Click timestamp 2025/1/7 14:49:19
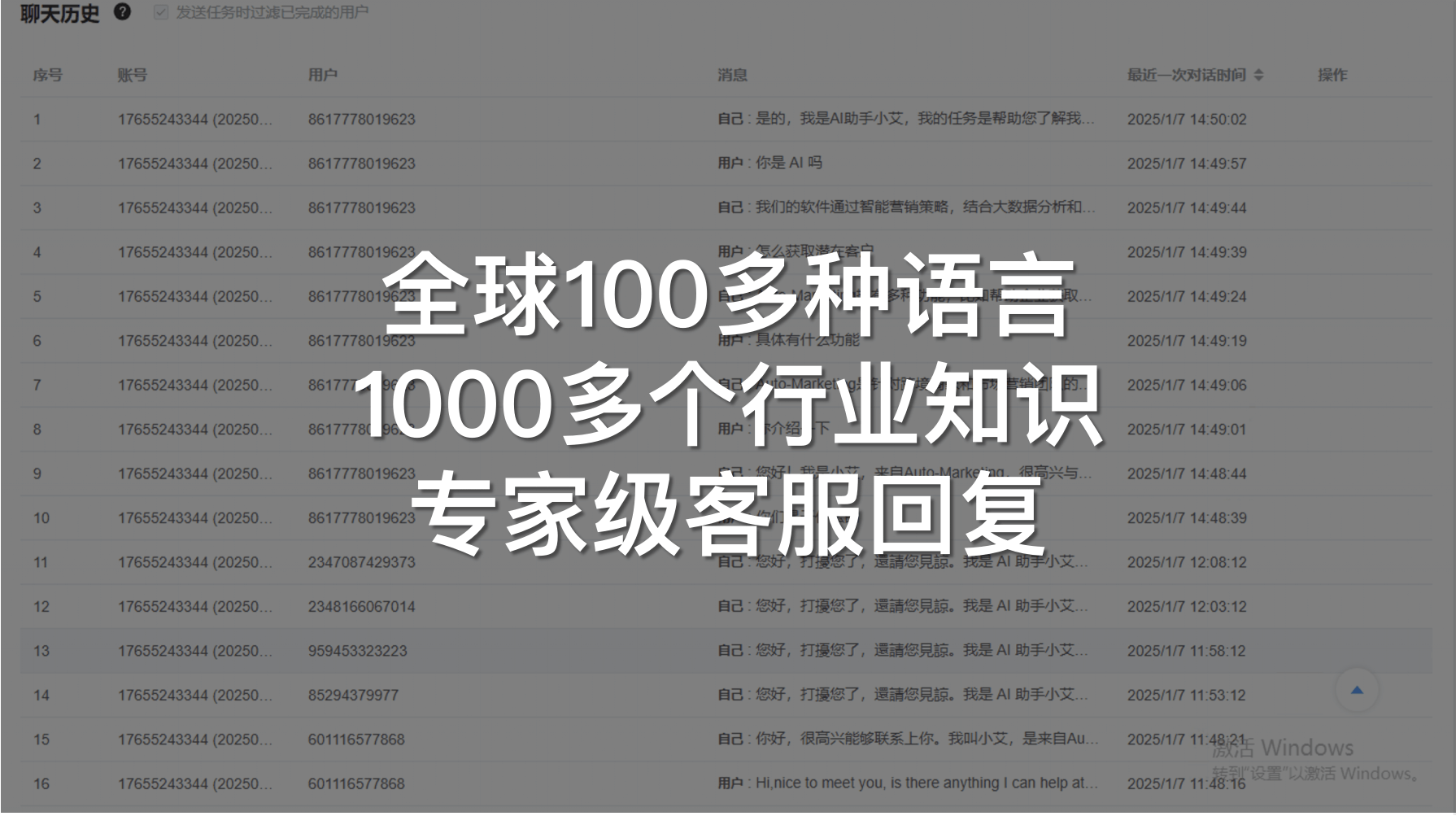 [x=1186, y=341]
